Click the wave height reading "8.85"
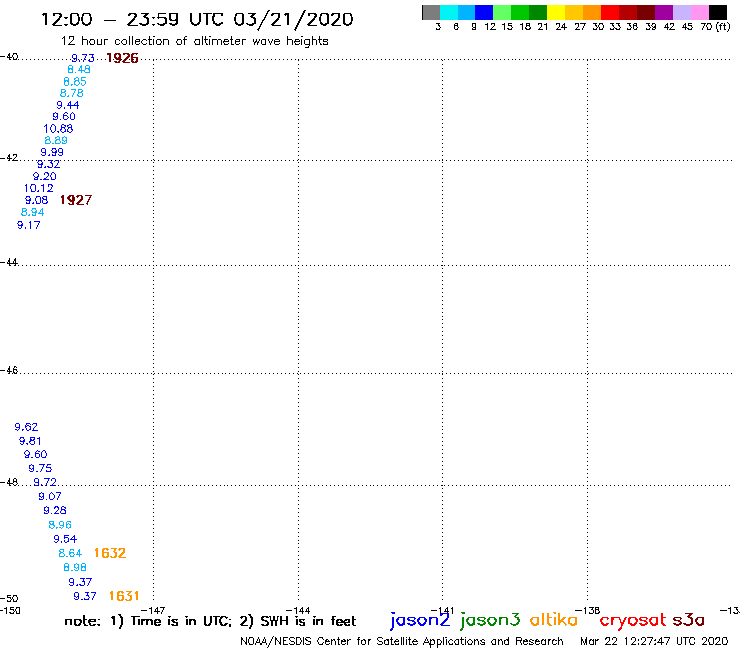740x650 pixels. click(75, 82)
